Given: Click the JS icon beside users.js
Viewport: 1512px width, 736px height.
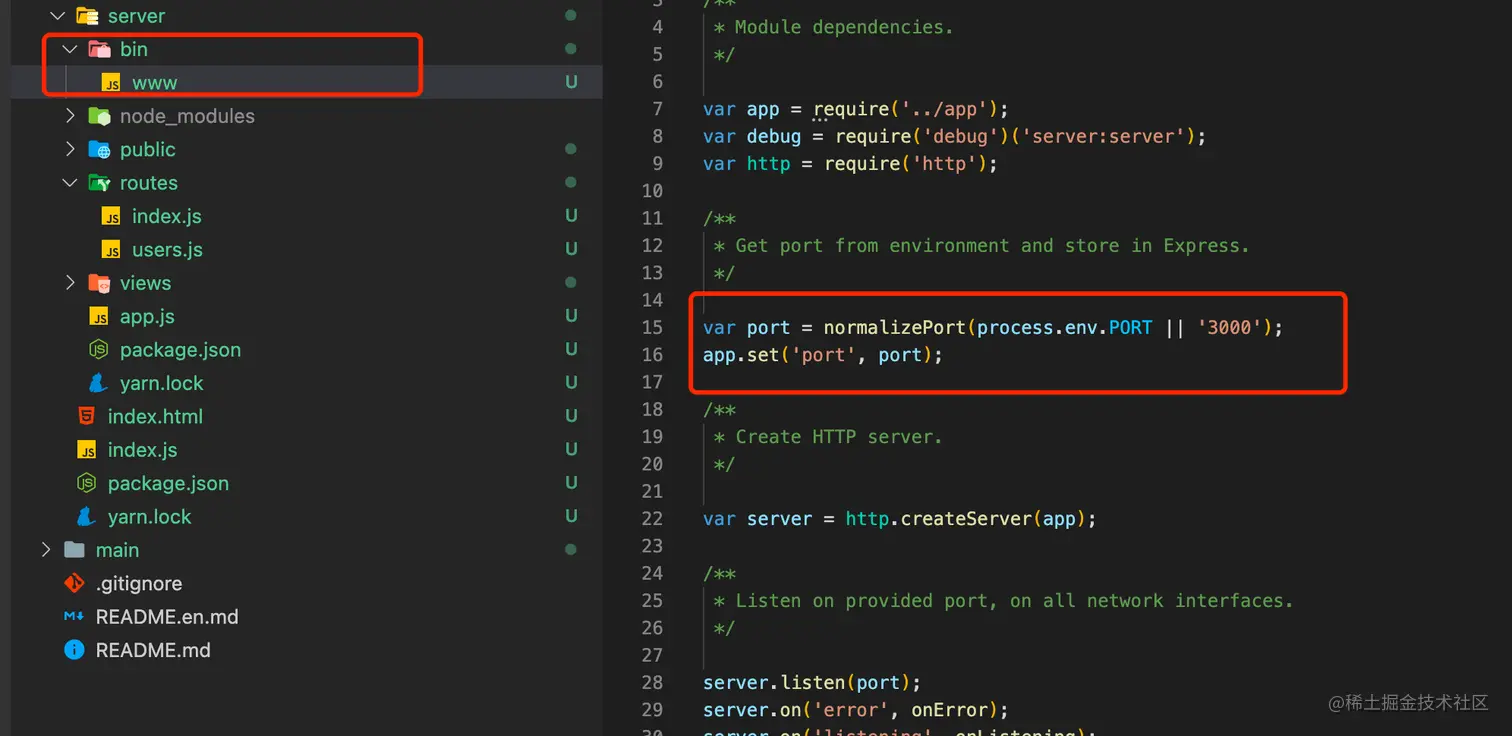Looking at the screenshot, I should click(x=111, y=250).
